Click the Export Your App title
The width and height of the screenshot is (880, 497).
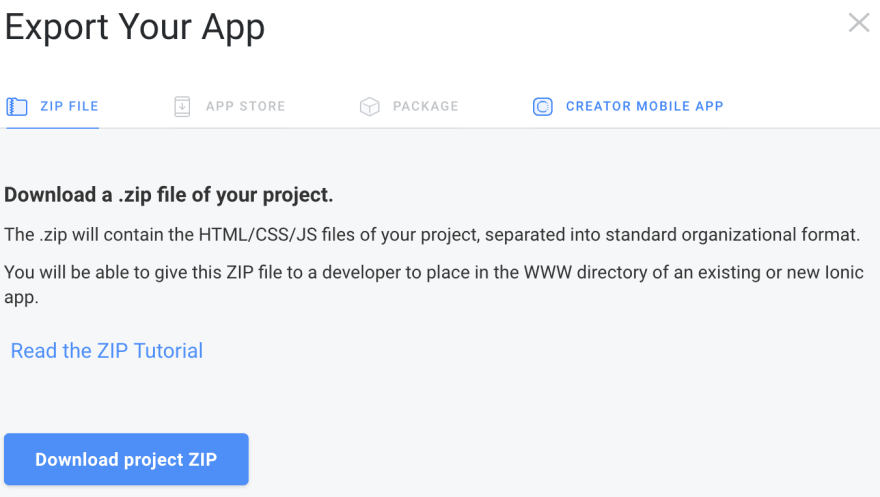click(x=135, y=27)
